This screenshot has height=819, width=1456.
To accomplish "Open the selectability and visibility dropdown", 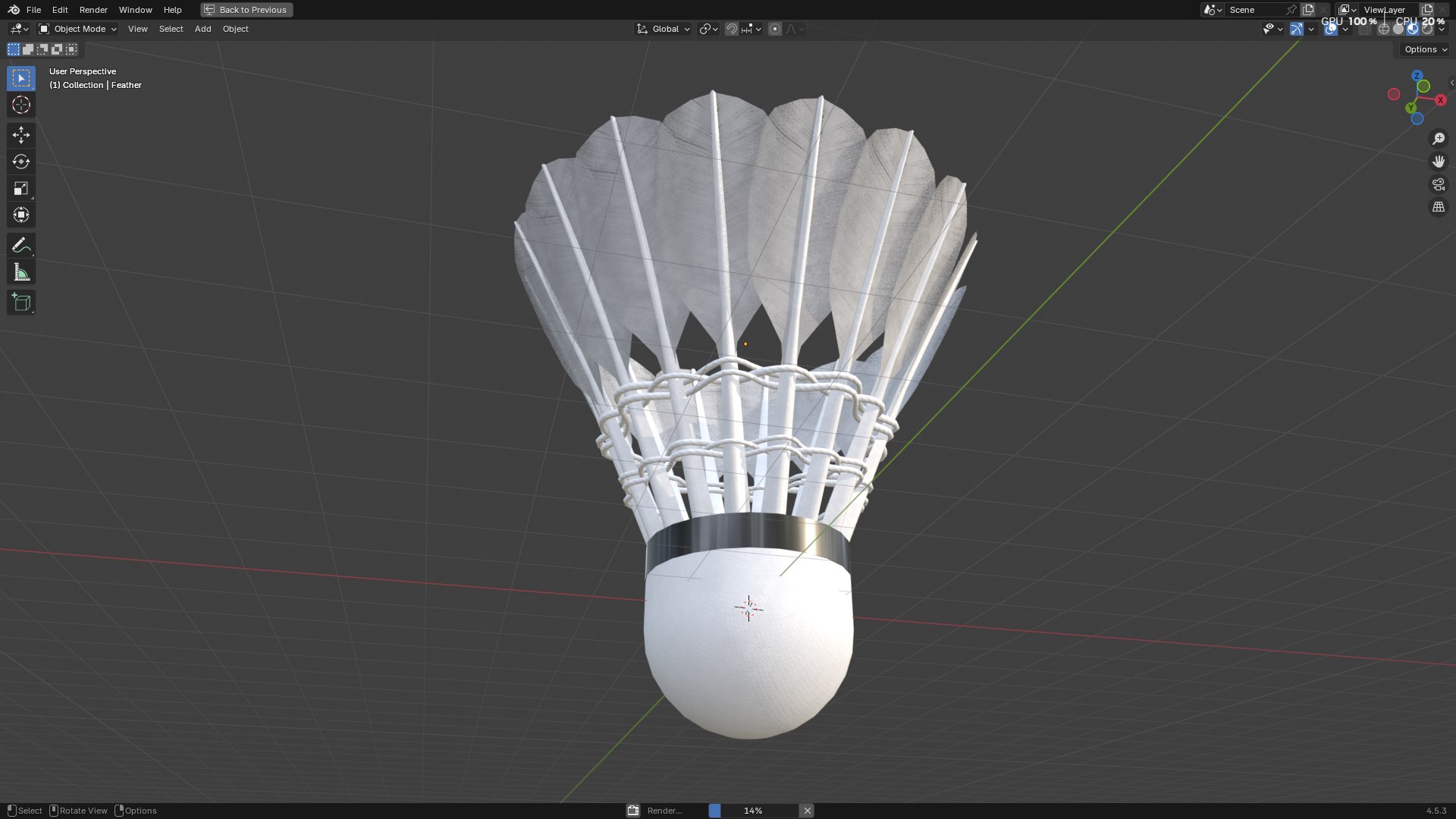I will click(x=1272, y=29).
